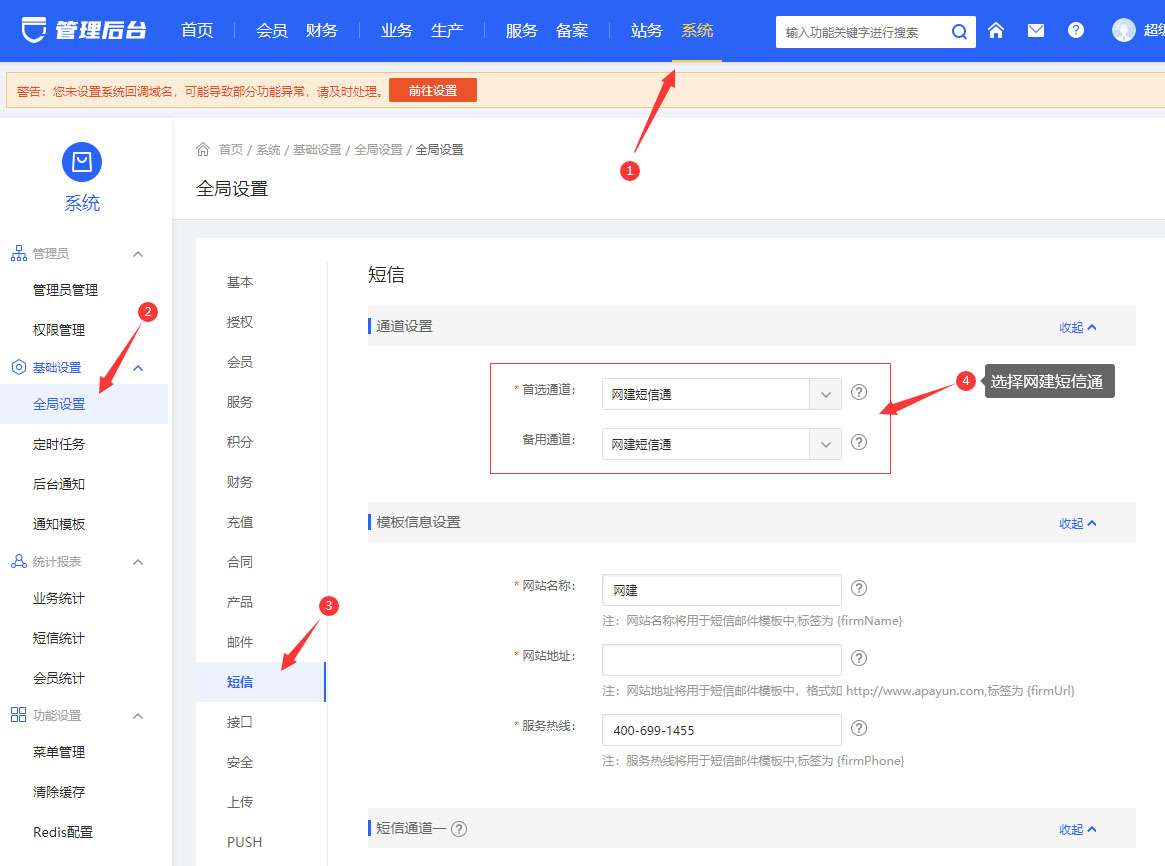Screen dimensions: 1165x866
Task: Click the help question mark in header
Action: pos(1076,31)
